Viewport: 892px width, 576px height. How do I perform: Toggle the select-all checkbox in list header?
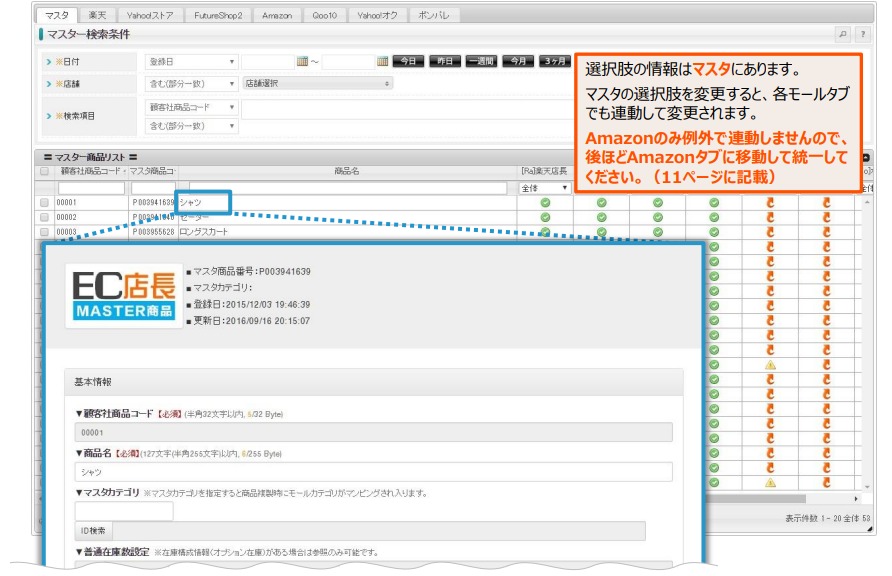pos(44,171)
